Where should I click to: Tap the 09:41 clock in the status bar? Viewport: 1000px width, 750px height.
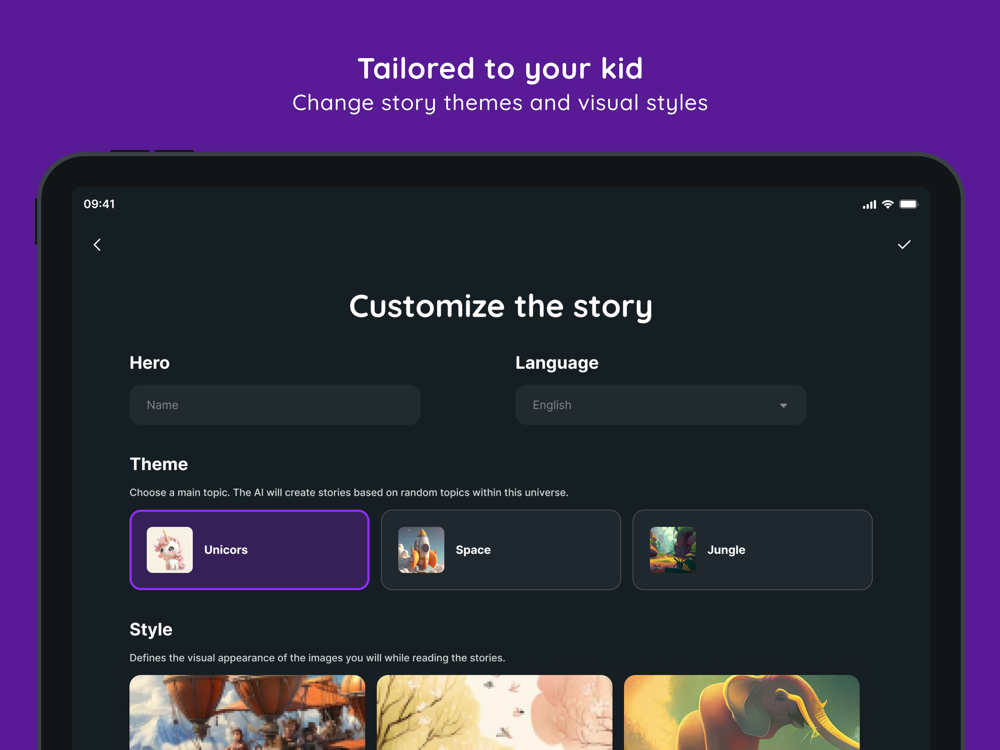pos(99,204)
